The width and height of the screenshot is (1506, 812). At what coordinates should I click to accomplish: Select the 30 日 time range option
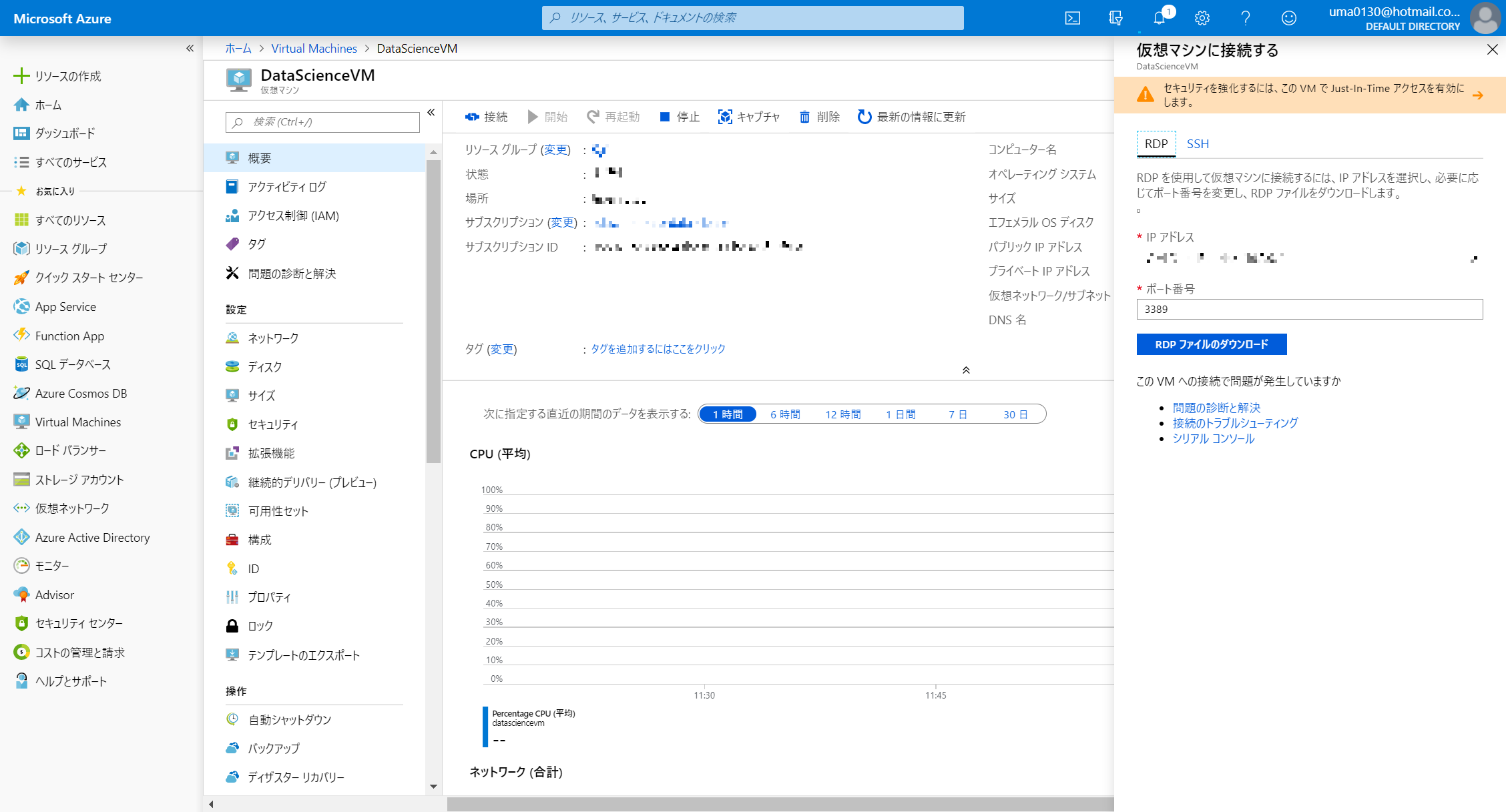[1015, 414]
